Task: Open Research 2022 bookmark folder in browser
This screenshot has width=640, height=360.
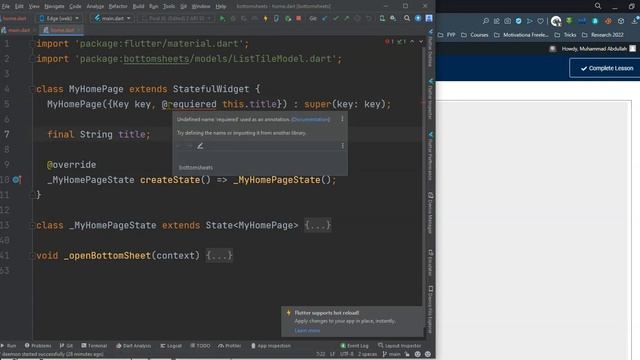Action: coord(602,35)
